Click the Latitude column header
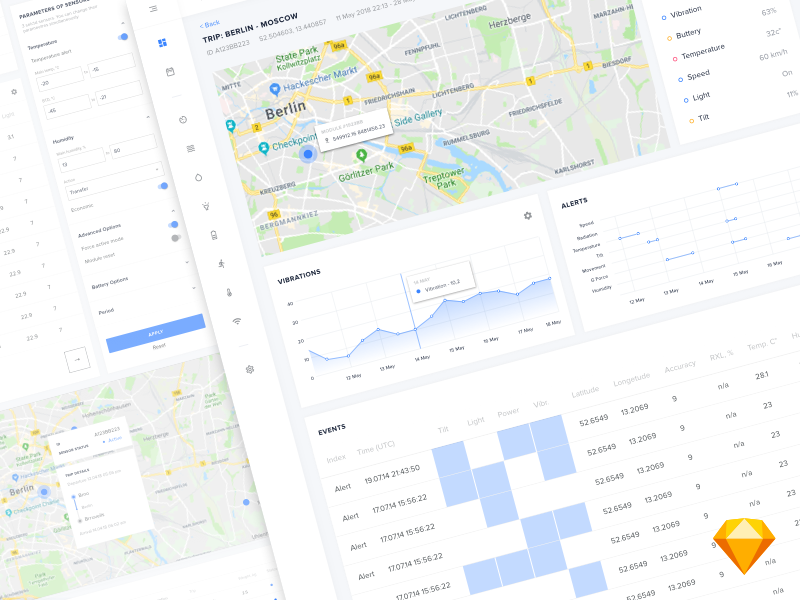 pos(585,391)
